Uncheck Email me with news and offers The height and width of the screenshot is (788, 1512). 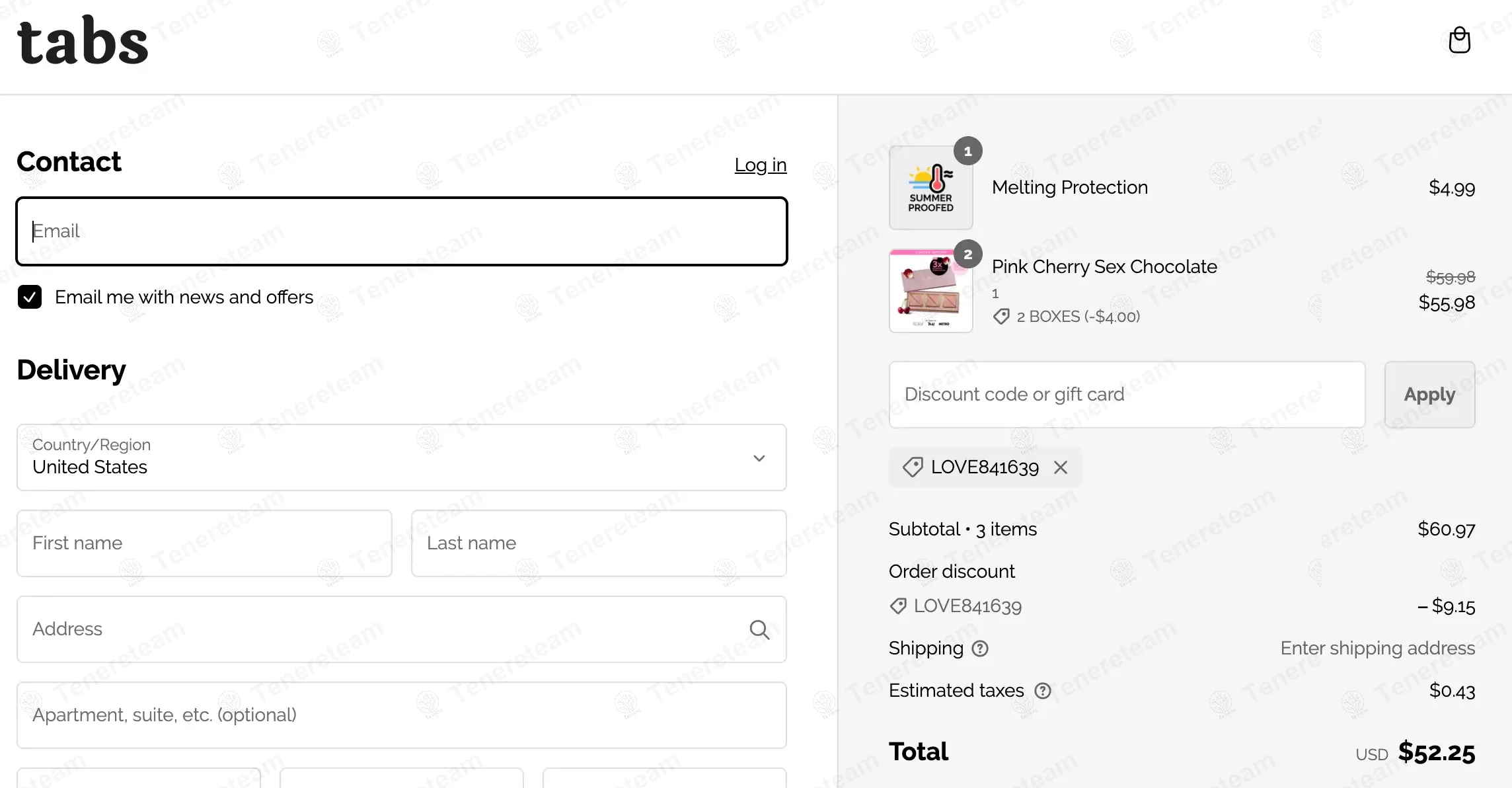30,297
